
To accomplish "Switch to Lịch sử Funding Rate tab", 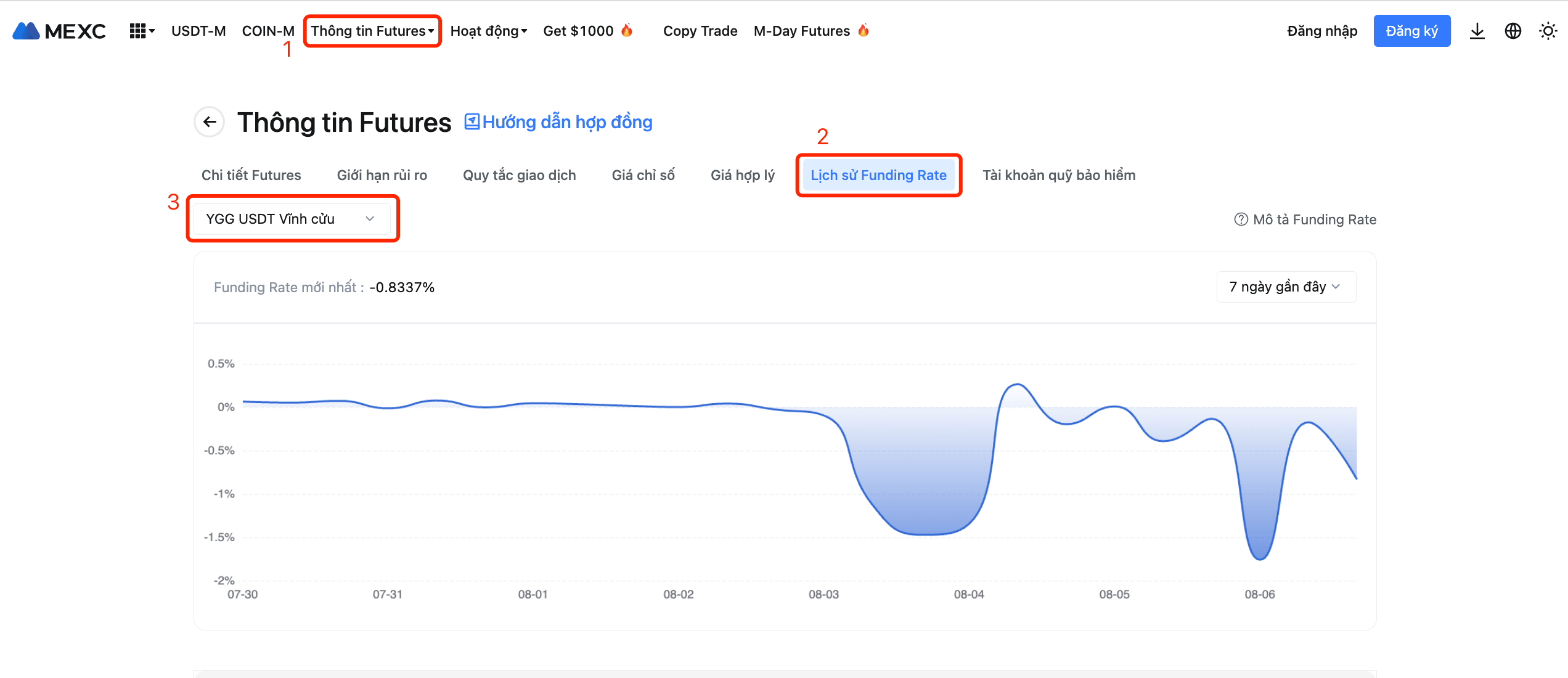I will point(878,175).
